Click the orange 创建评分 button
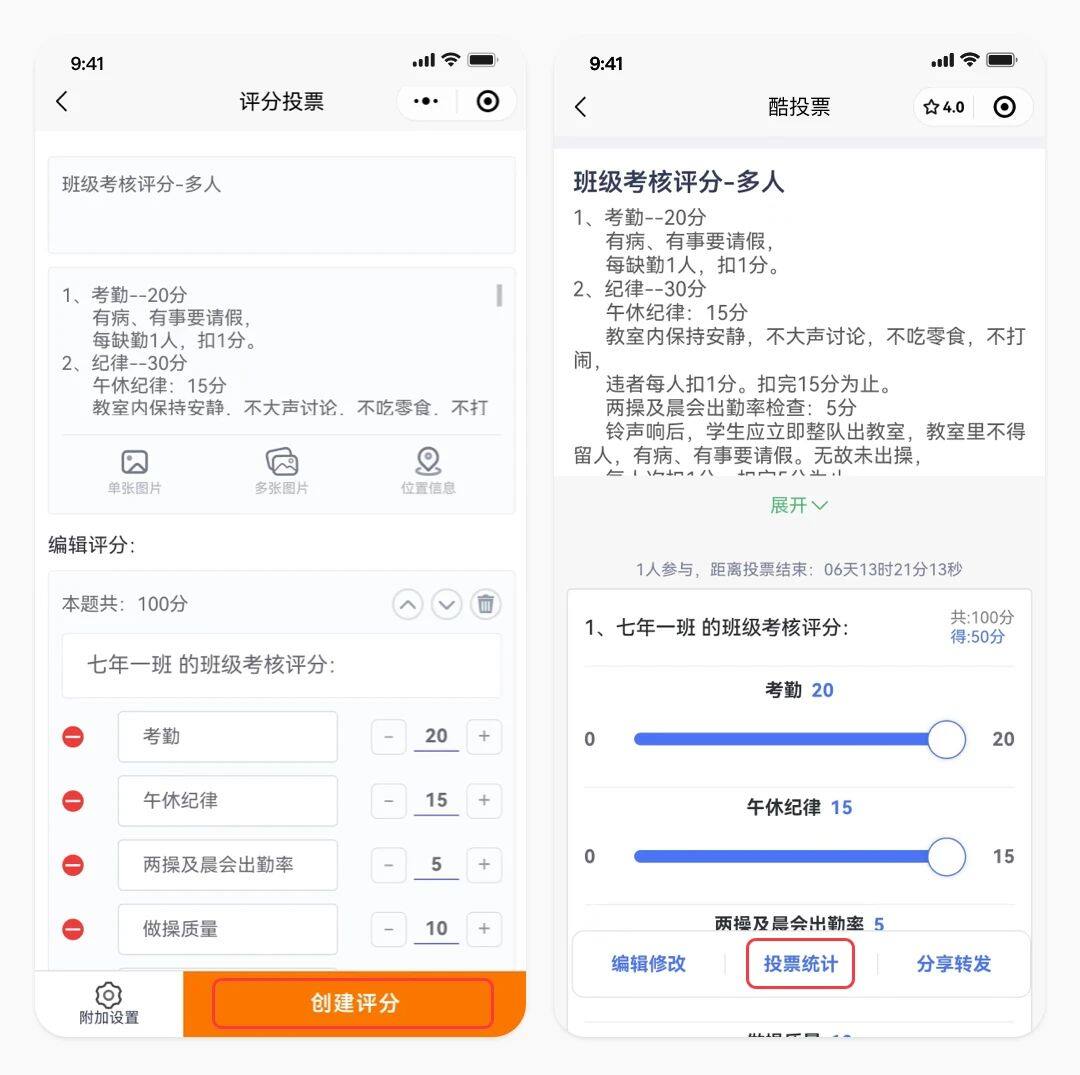Screen dimensions: 1080x1075 point(354,1003)
